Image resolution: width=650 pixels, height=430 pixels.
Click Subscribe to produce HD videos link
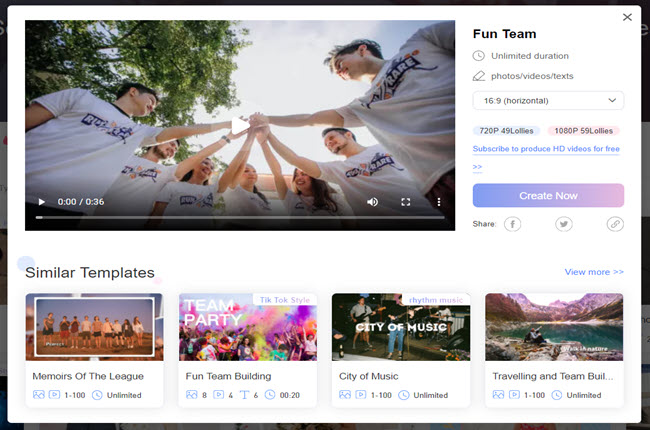tap(545, 149)
